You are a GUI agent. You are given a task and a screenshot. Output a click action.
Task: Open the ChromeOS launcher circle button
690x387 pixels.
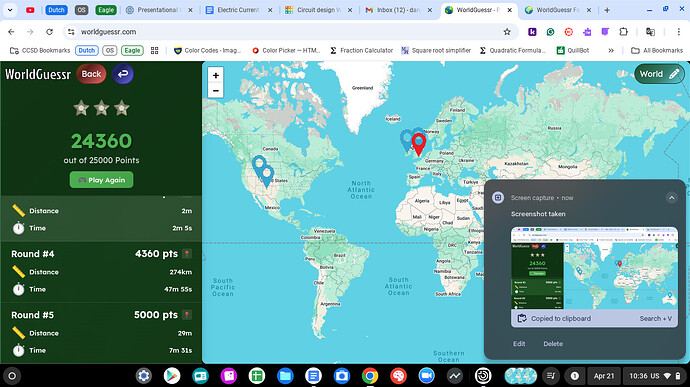pos(12,376)
